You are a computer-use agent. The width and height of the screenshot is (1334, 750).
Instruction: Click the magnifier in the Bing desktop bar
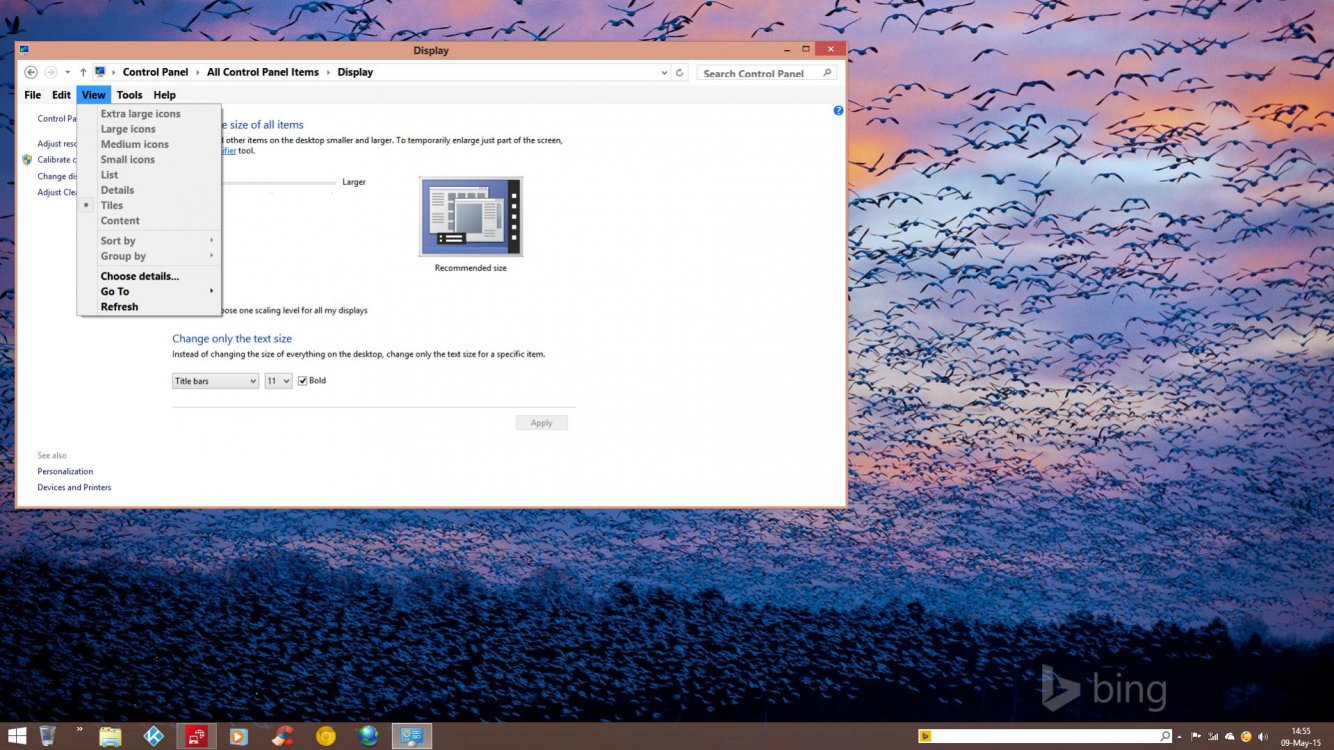[x=1164, y=736]
